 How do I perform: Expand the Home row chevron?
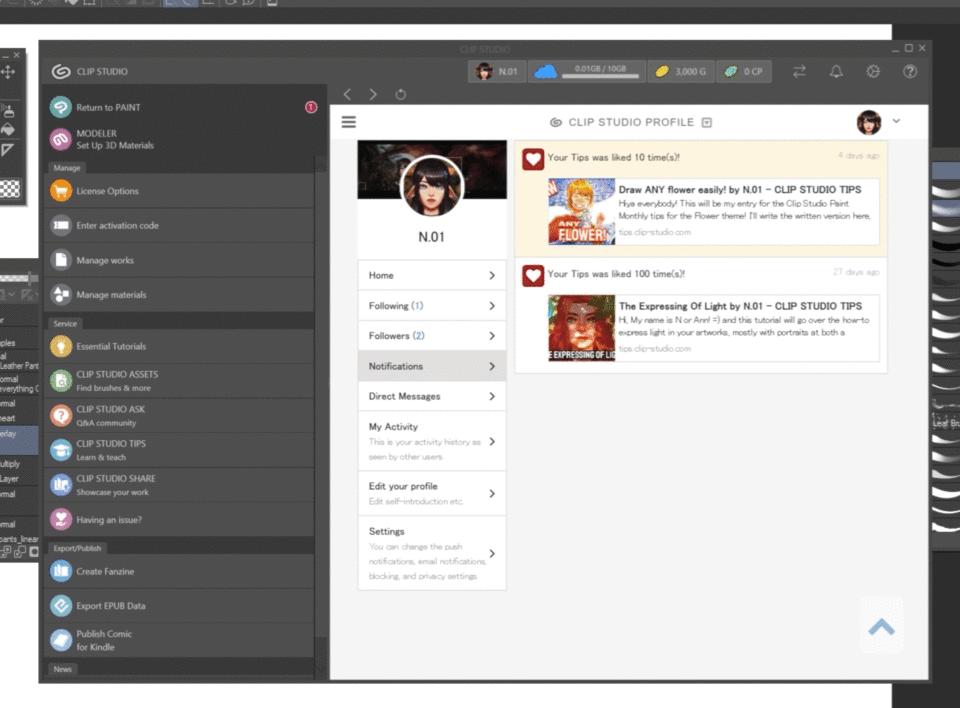[492, 276]
